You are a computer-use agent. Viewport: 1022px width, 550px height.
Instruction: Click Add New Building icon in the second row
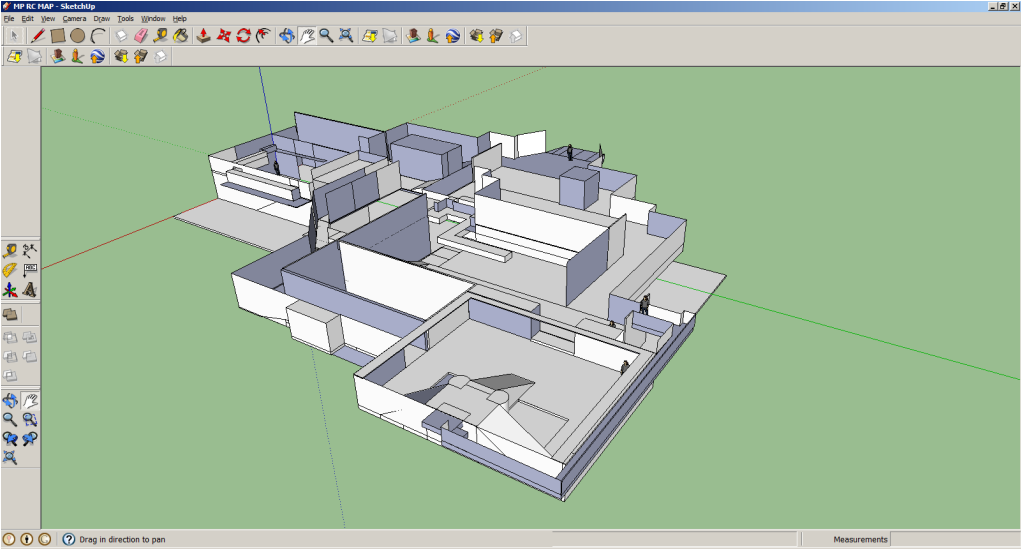58,57
